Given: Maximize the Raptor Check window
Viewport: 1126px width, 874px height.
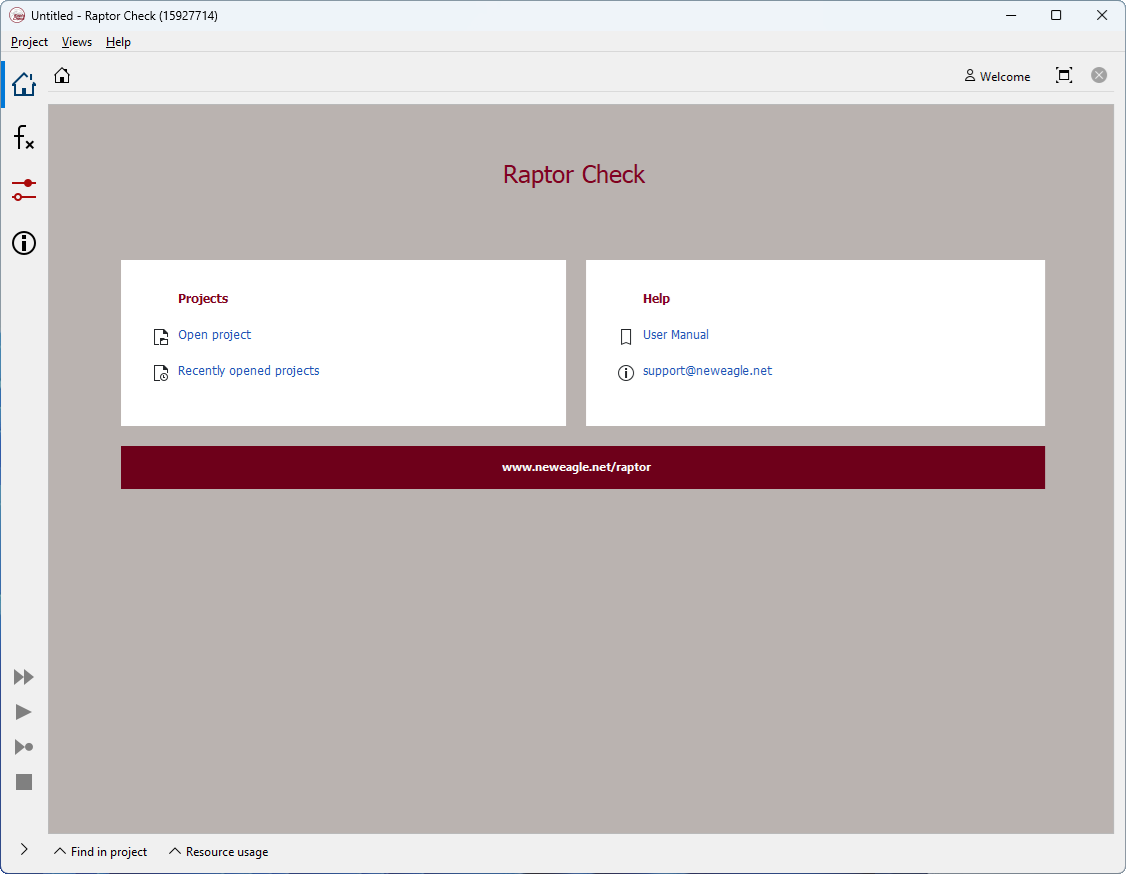Looking at the screenshot, I should [x=1056, y=15].
